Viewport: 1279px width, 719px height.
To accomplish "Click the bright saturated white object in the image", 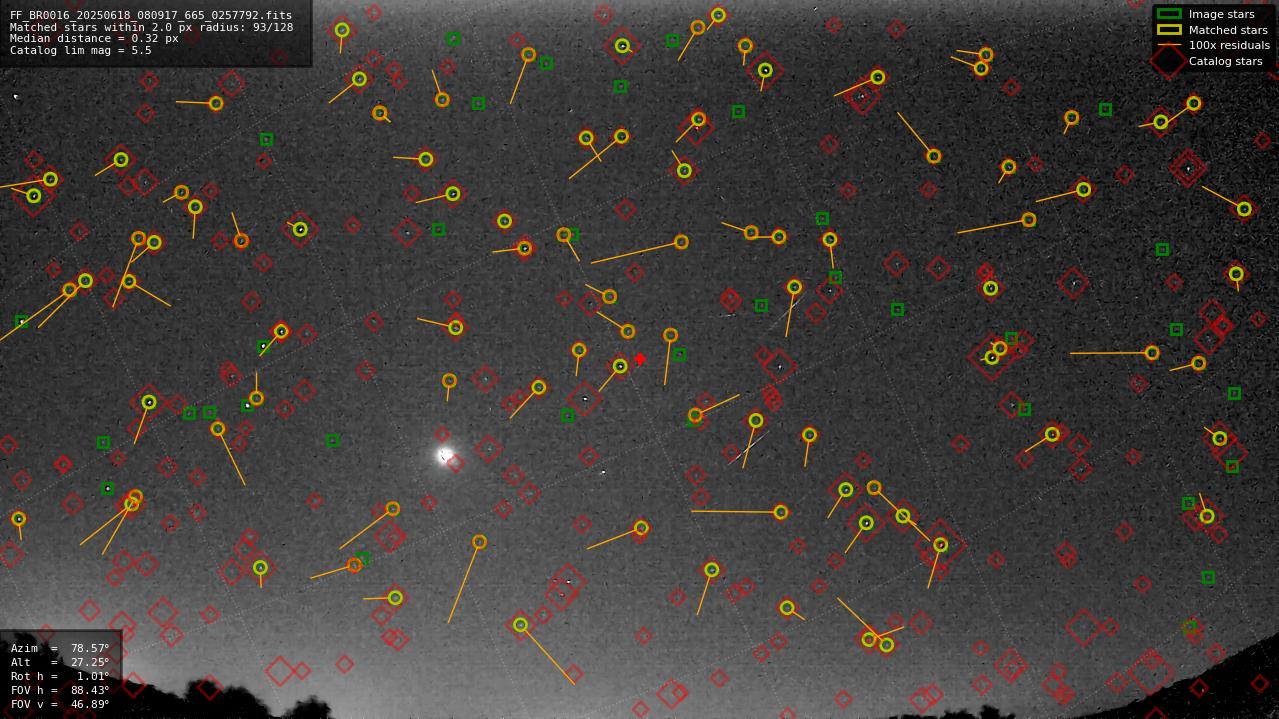I will [x=445, y=455].
